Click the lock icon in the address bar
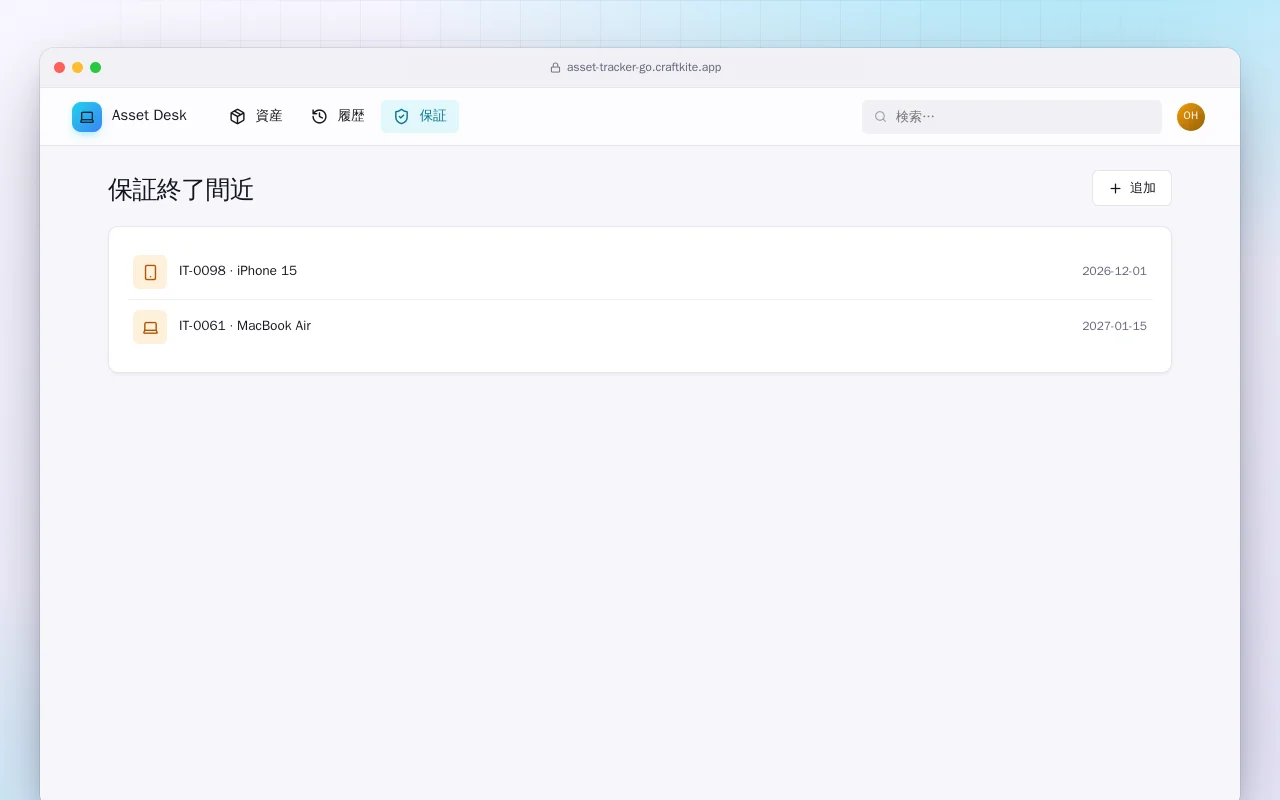This screenshot has height=800, width=1280. pos(555,68)
